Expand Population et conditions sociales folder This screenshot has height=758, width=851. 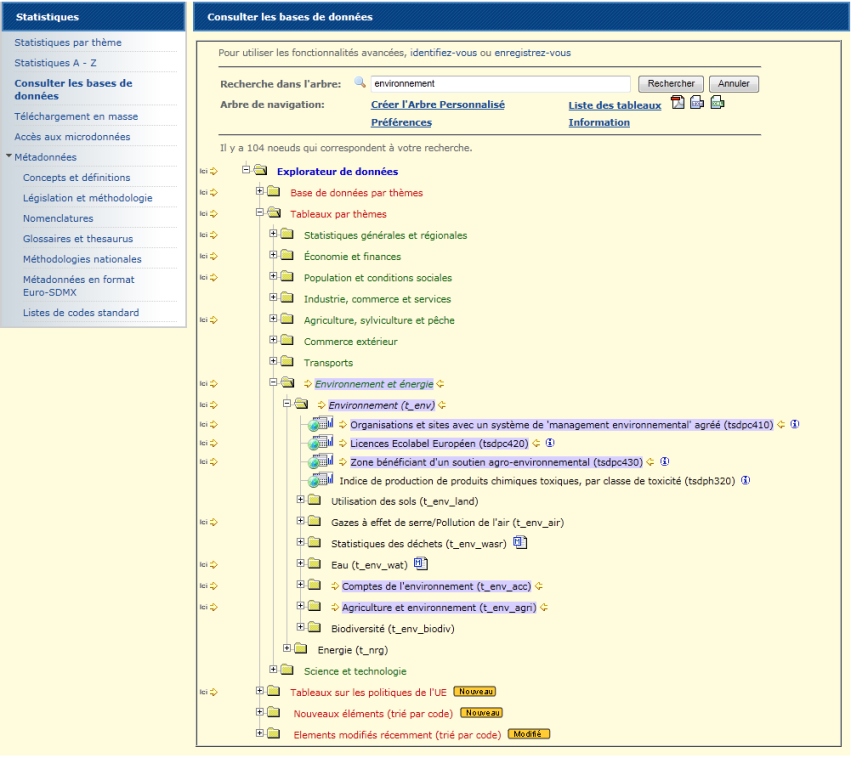coord(273,276)
